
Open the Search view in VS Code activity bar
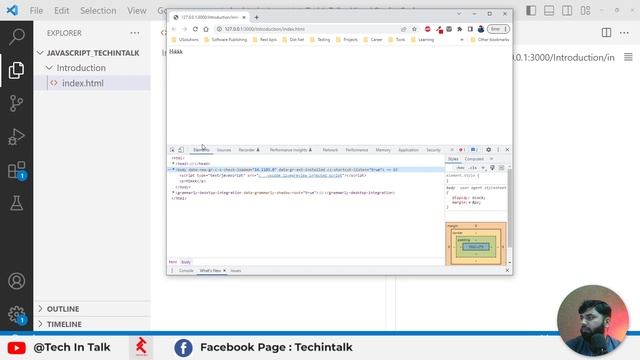pyautogui.click(x=16, y=37)
